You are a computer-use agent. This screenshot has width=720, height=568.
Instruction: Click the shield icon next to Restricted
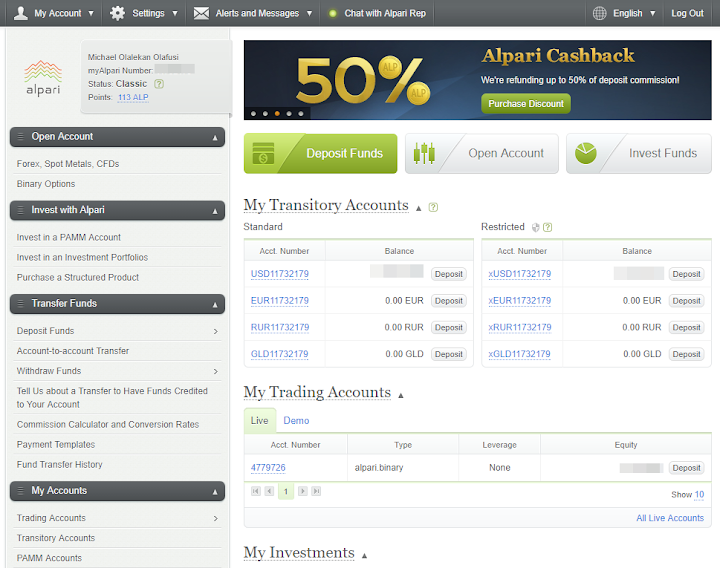pos(535,227)
